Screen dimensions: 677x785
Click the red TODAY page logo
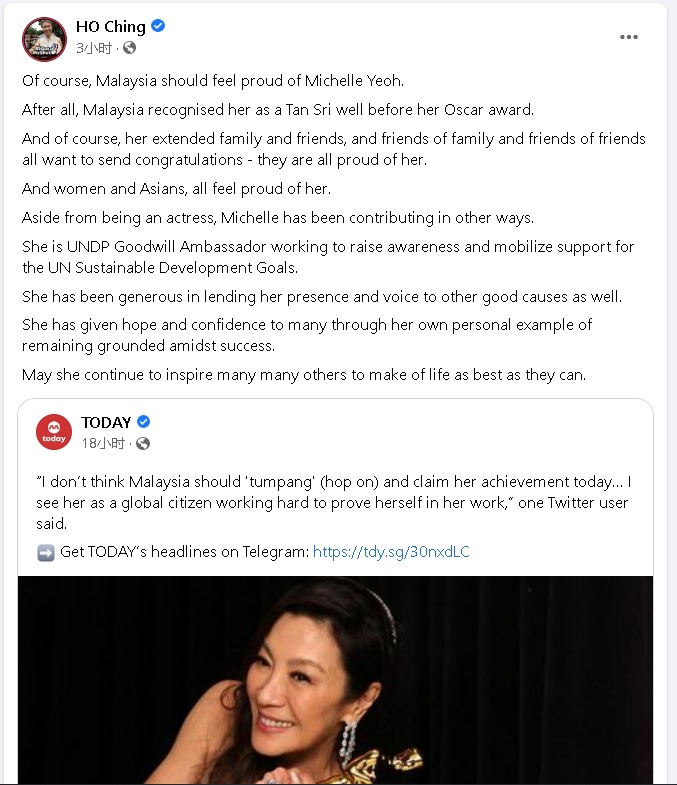point(54,432)
